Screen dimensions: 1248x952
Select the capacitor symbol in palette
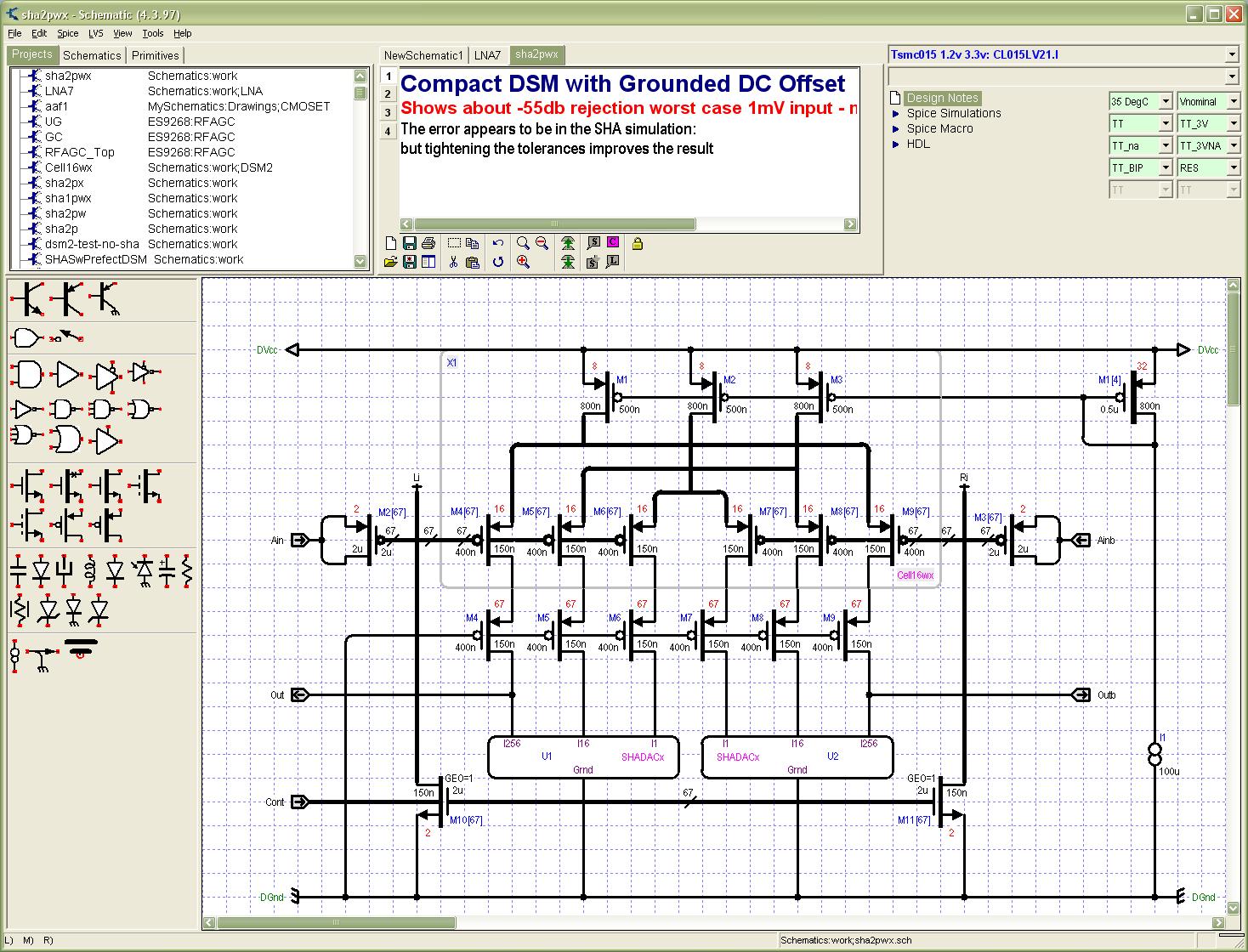[18, 570]
